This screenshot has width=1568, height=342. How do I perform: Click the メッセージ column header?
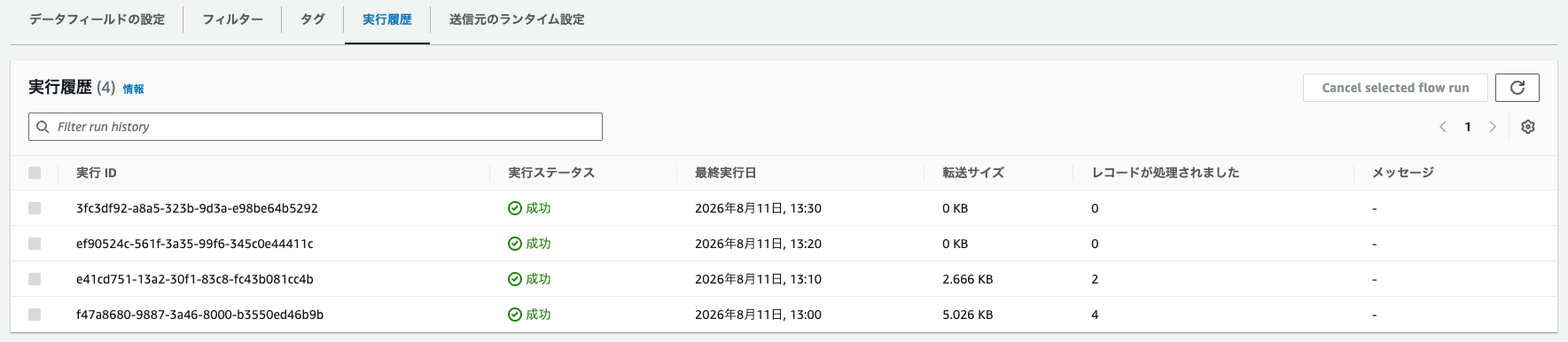point(1403,173)
